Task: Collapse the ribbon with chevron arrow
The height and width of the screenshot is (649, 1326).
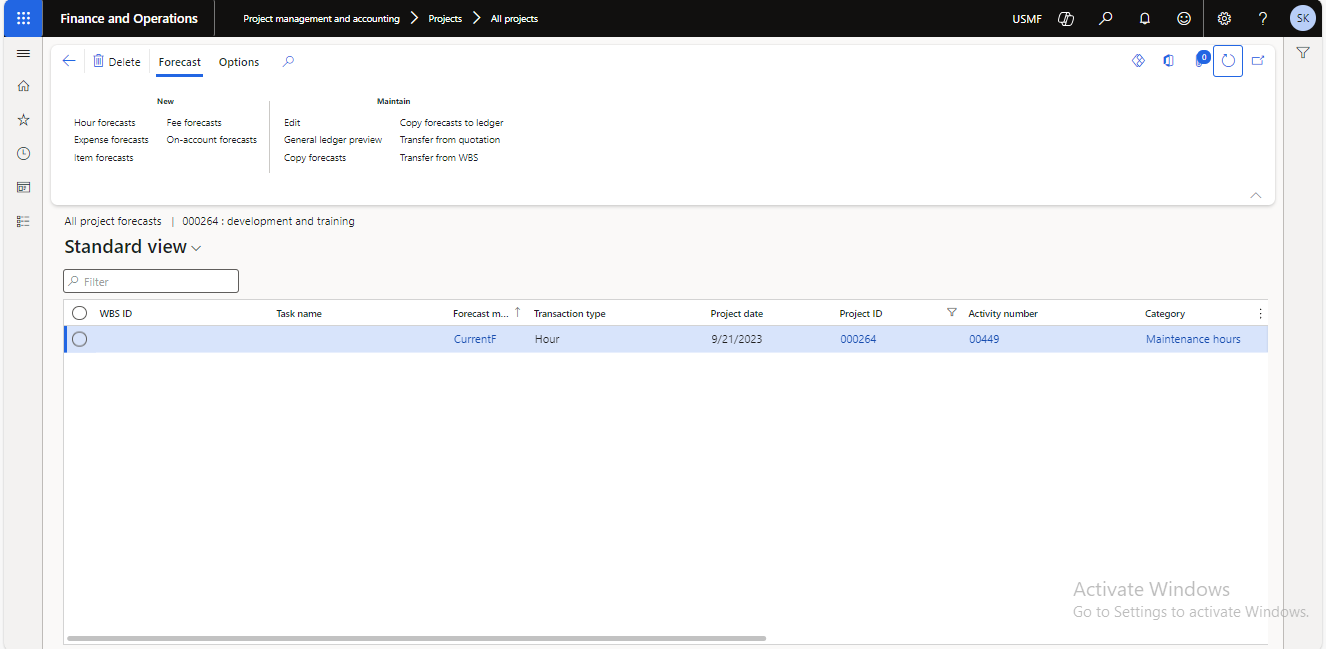Action: pyautogui.click(x=1256, y=195)
